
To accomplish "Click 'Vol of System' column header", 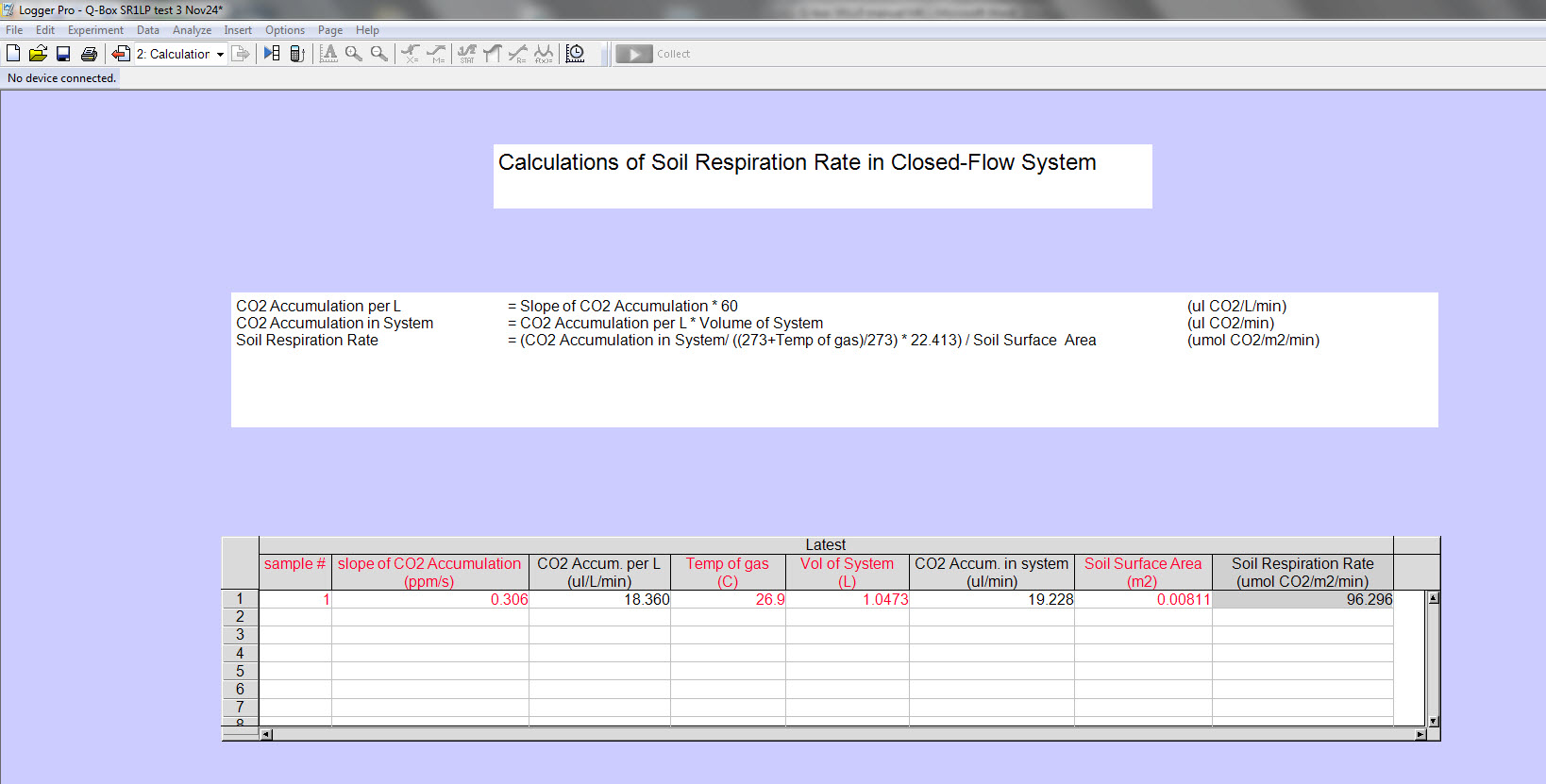I will click(848, 572).
